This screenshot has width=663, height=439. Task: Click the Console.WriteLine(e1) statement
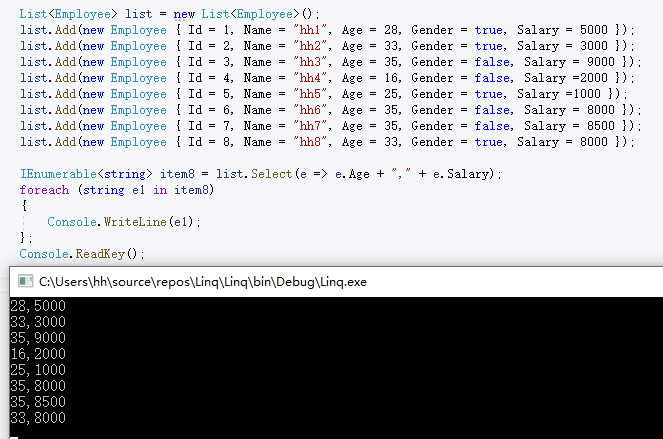[x=124, y=222]
